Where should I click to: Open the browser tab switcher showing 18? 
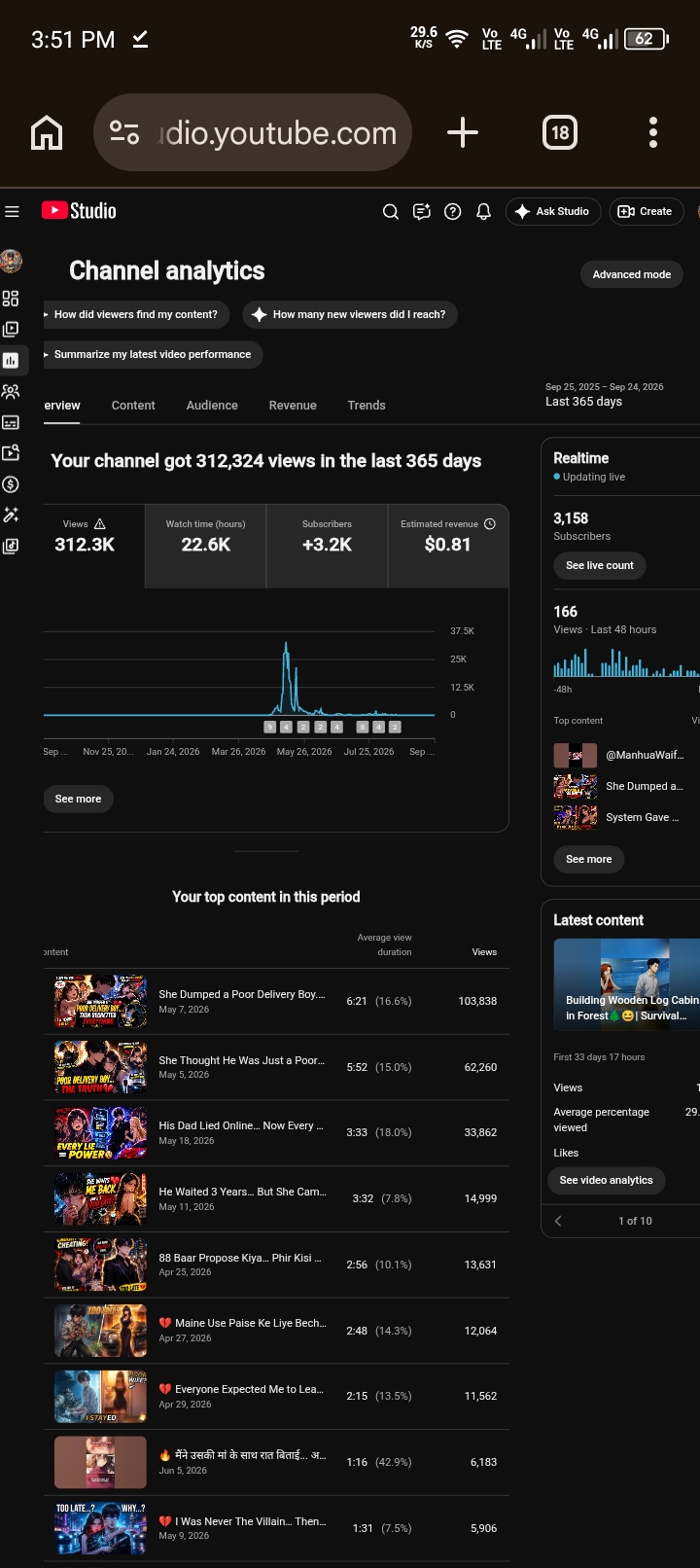pos(560,132)
